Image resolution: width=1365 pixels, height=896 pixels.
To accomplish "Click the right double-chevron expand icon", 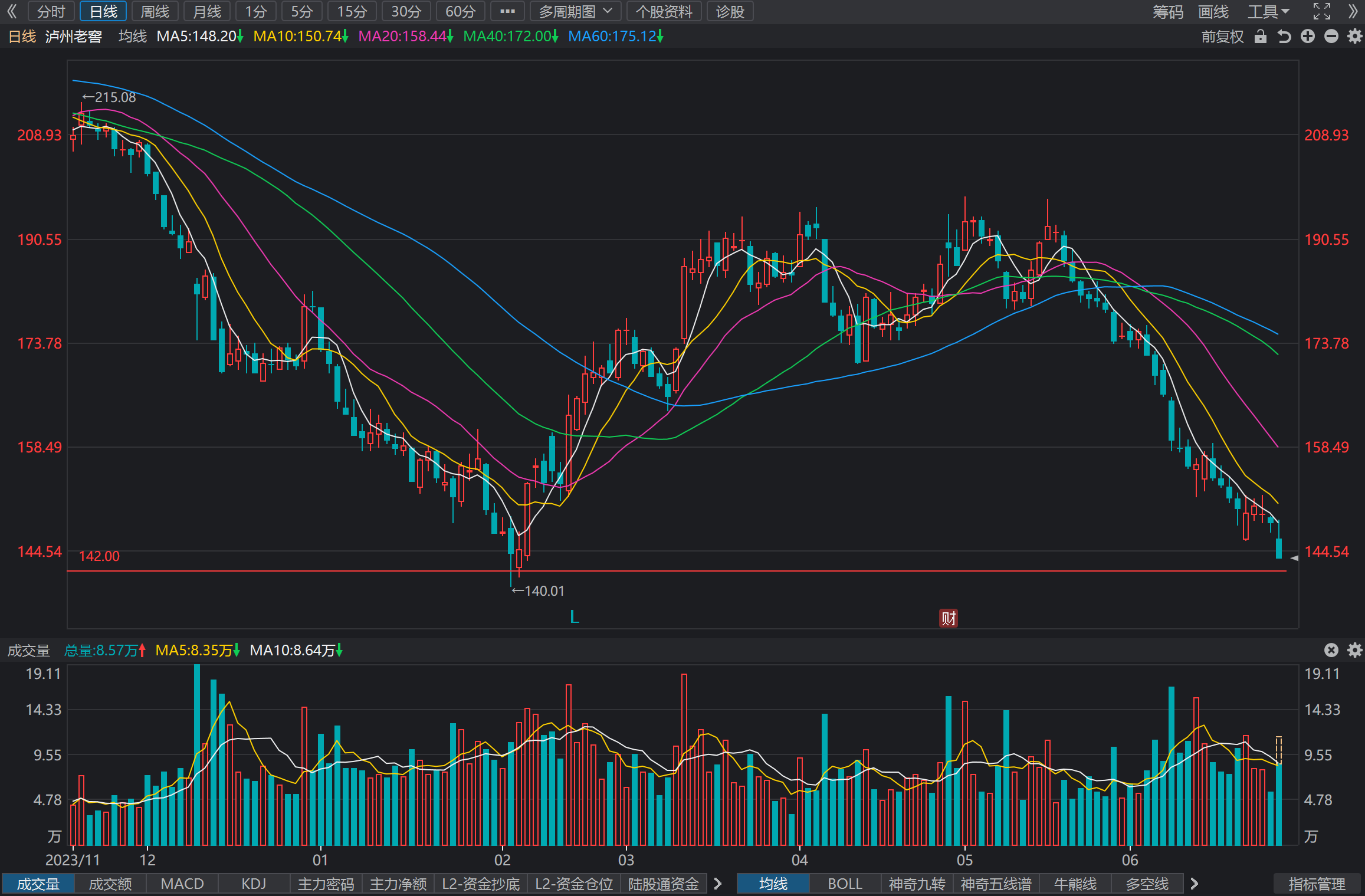I will pyautogui.click(x=1353, y=11).
